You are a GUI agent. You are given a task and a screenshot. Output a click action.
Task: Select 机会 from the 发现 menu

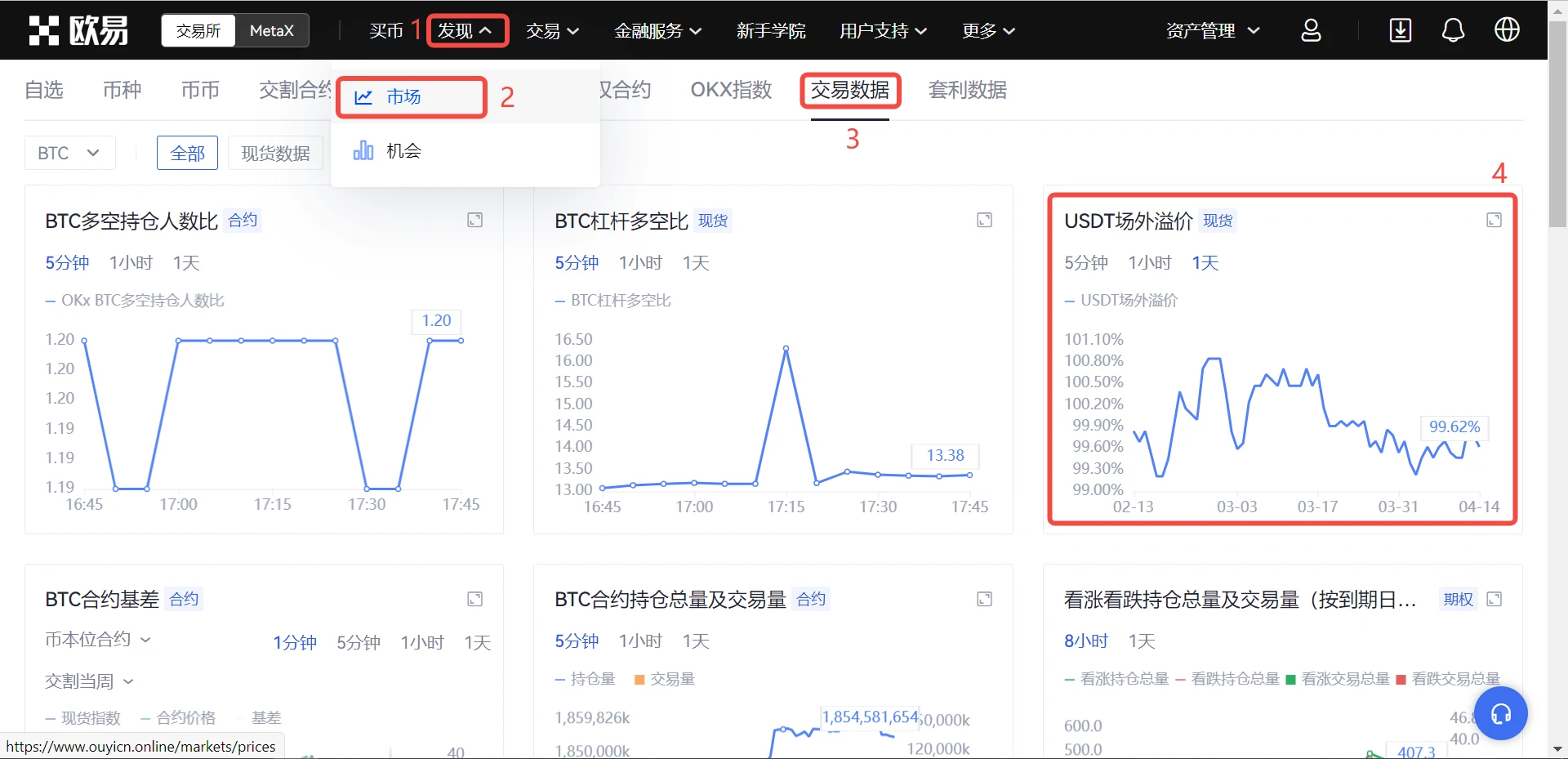tap(465, 150)
